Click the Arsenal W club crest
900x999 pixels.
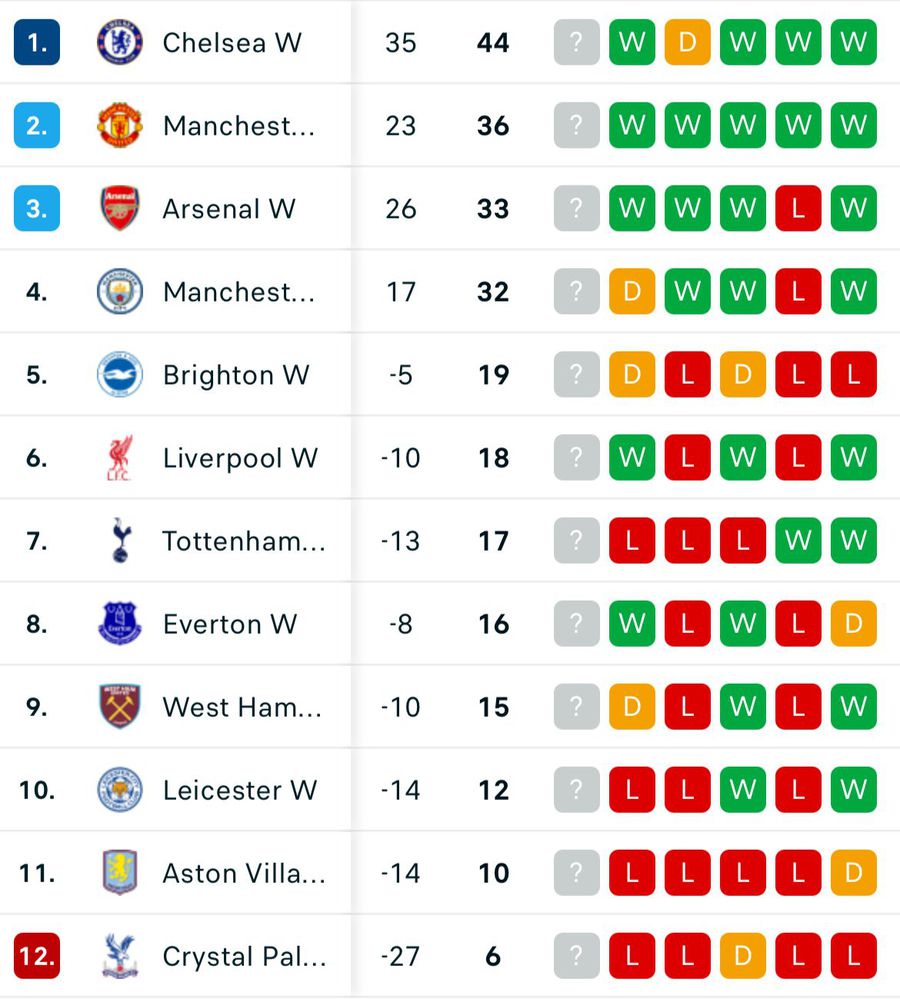point(120,208)
